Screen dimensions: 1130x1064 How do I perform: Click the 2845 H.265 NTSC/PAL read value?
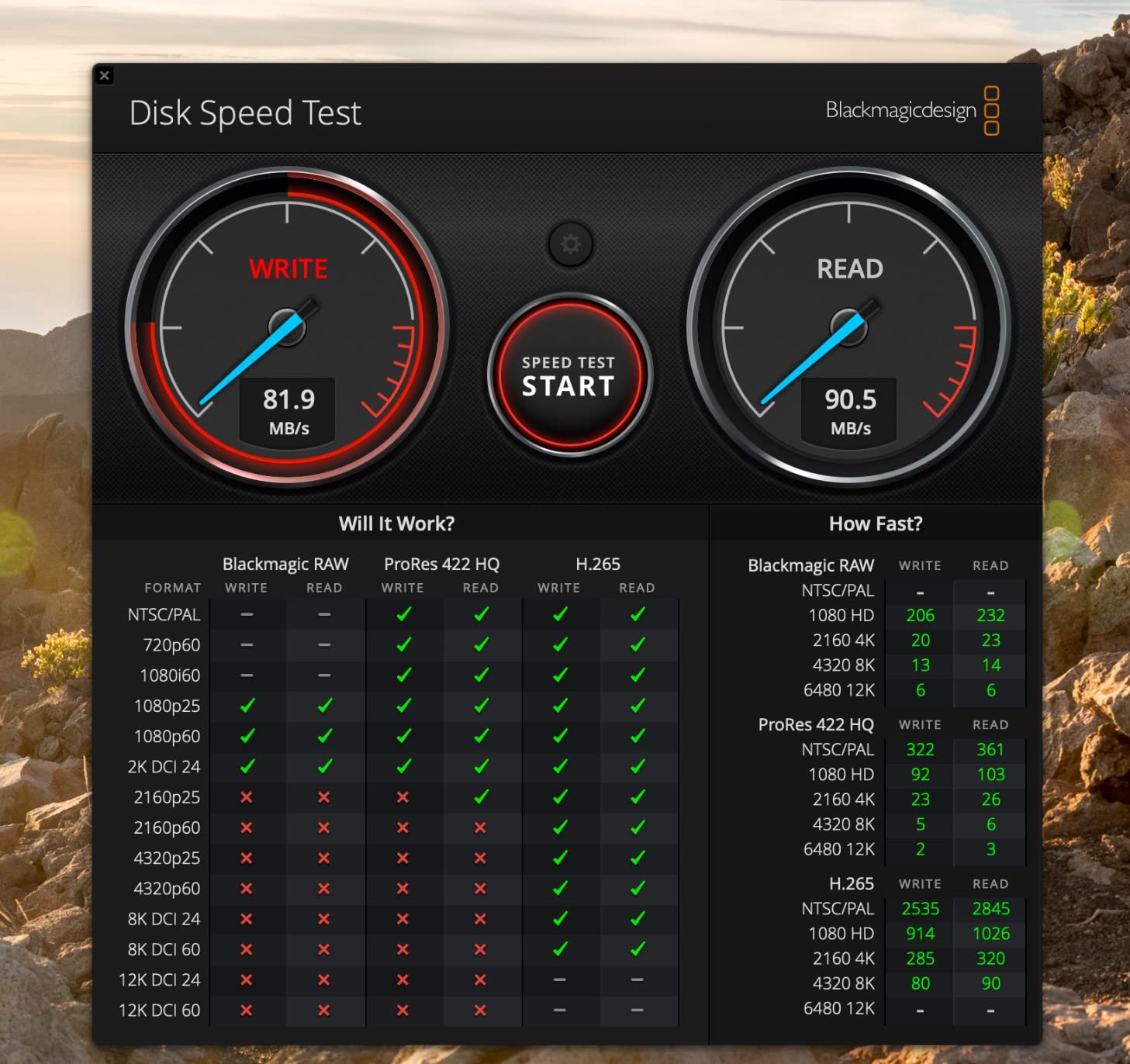tap(990, 908)
